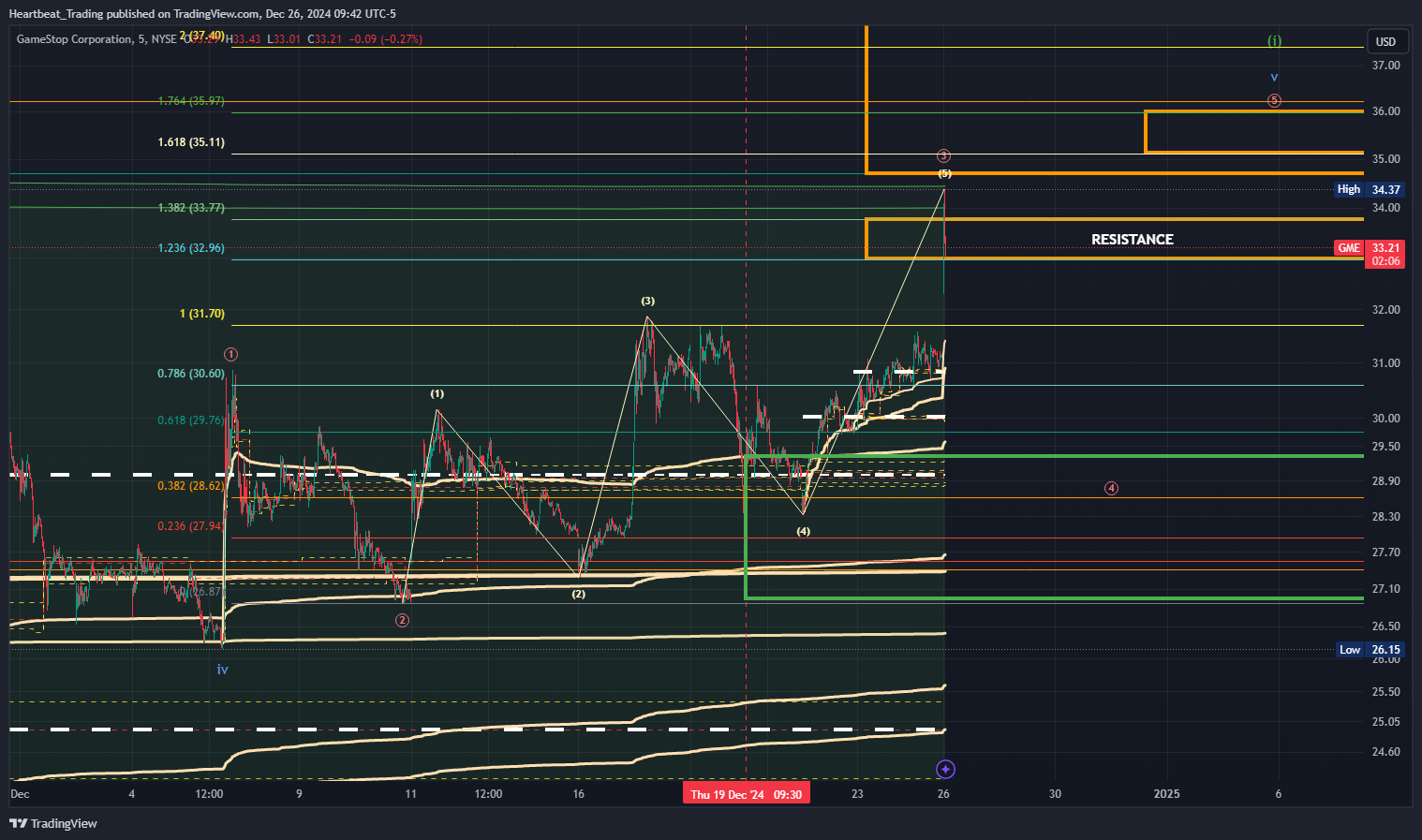
Task: Click the 23 date on the time axis
Action: 857,794
